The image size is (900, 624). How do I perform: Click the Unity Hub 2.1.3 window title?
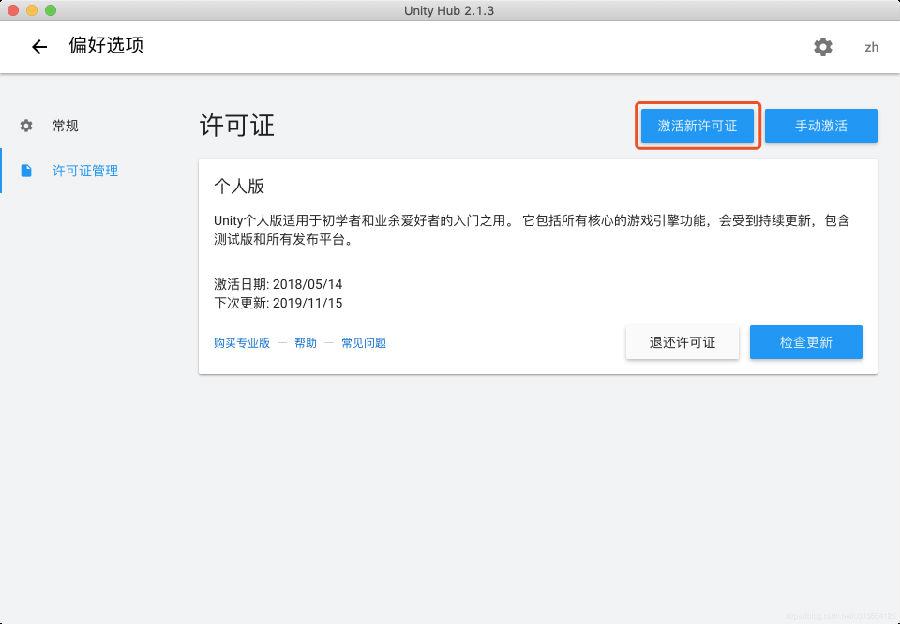449,10
